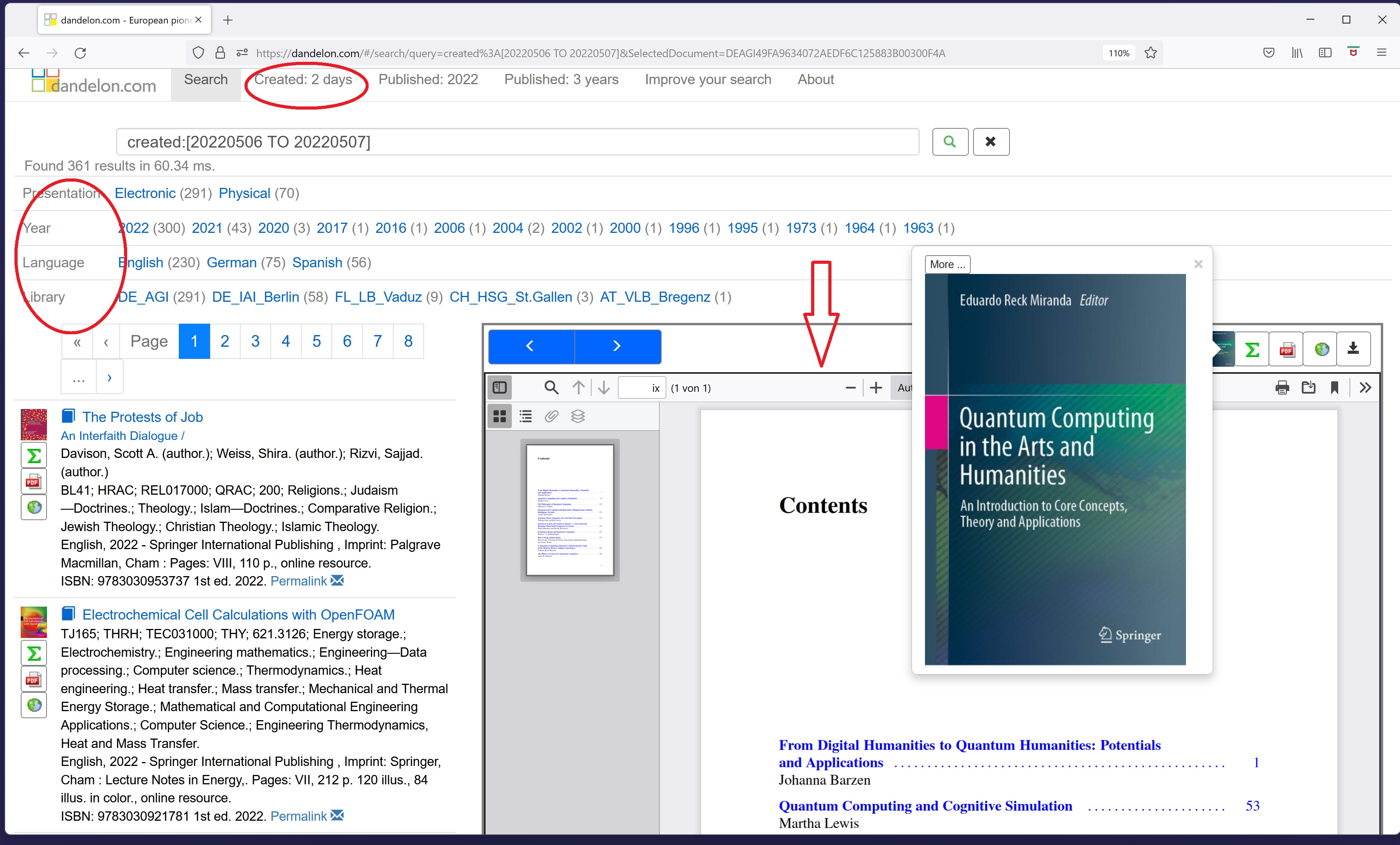This screenshot has height=845, width=1400.
Task: Open PDF icon in document toolbar
Action: [1287, 349]
